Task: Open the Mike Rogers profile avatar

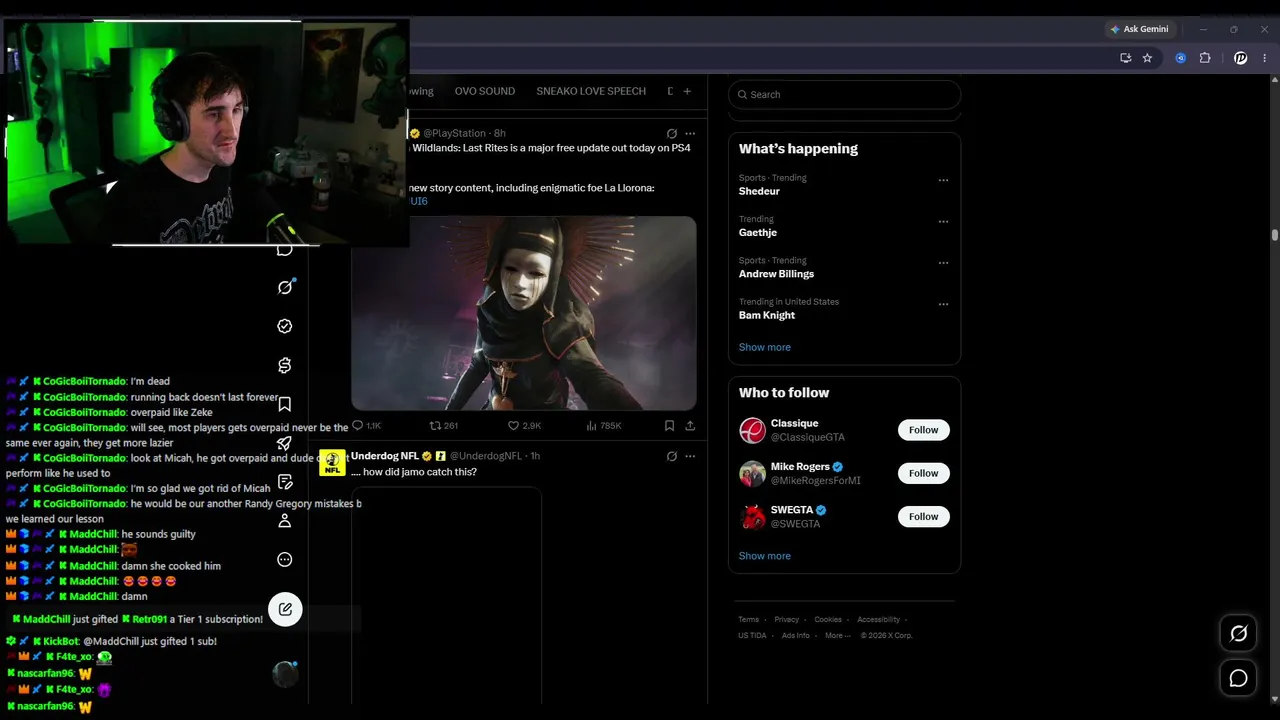Action: tap(752, 474)
